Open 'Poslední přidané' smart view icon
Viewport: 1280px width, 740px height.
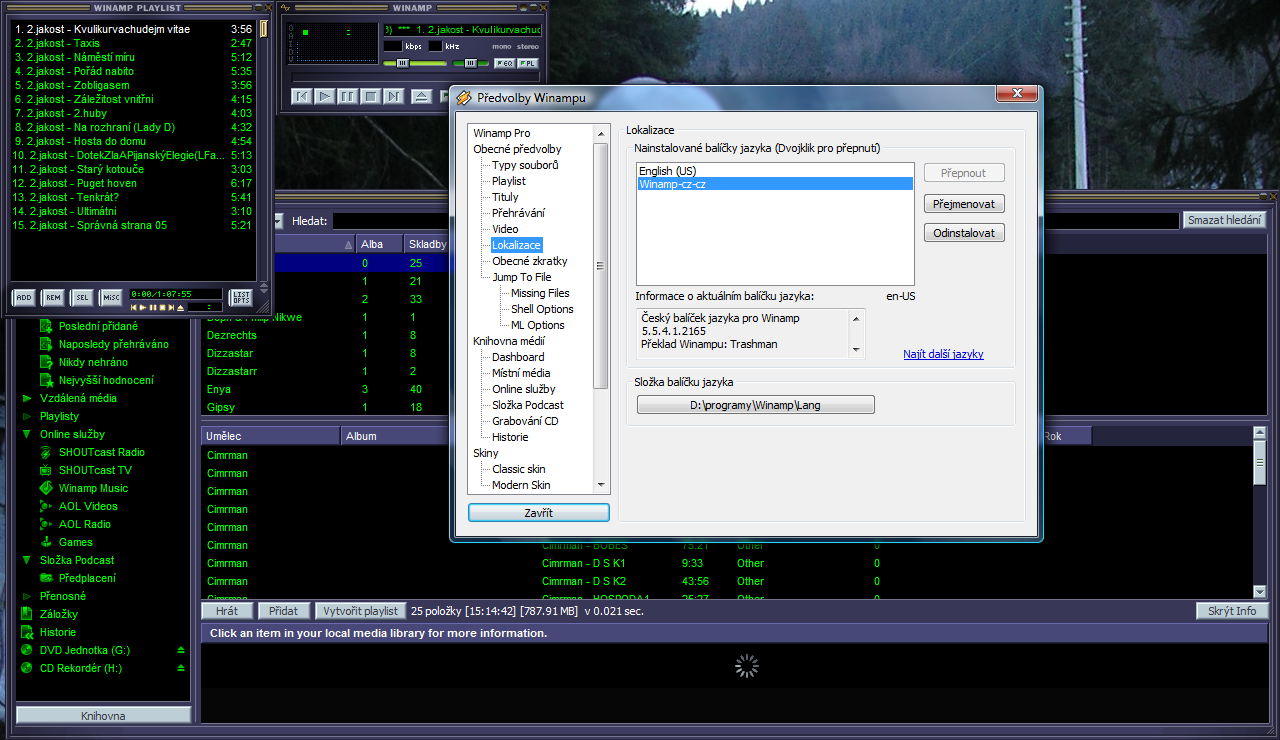point(46,326)
